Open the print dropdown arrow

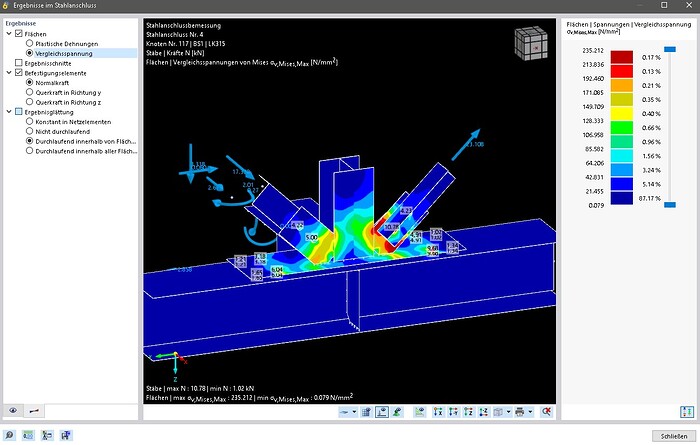click(530, 412)
